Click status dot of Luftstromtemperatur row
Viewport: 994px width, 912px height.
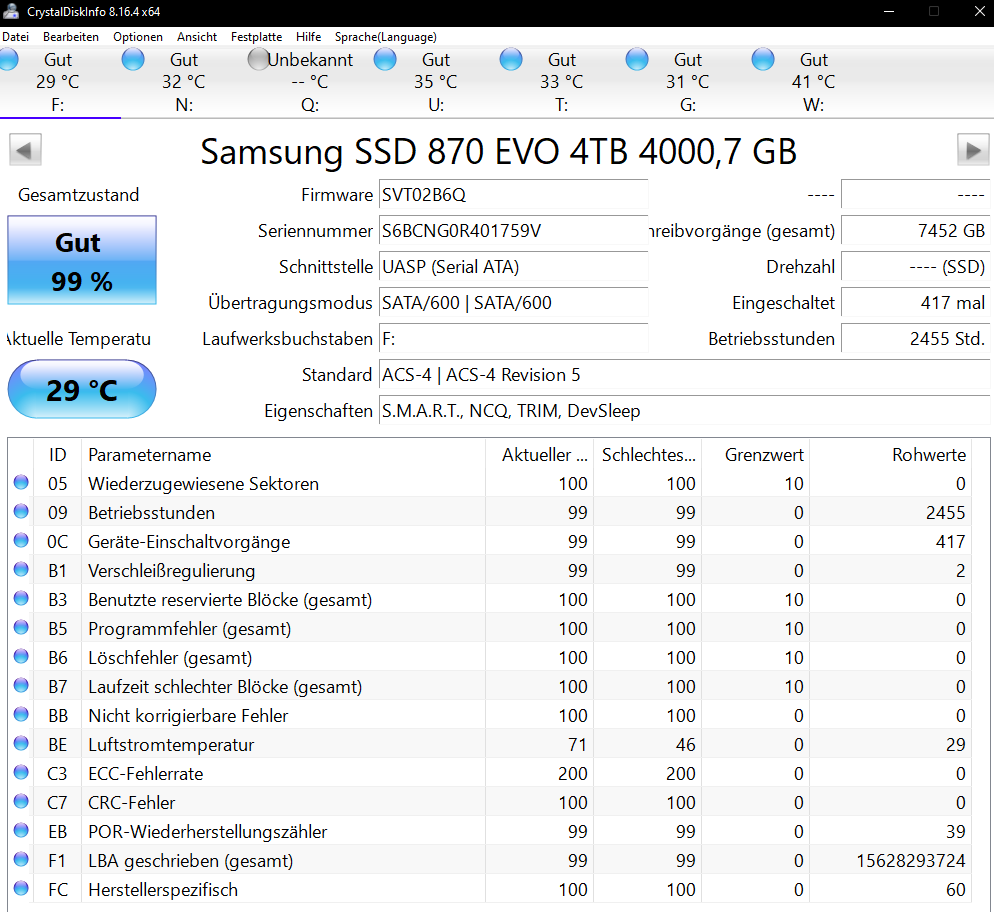22,743
